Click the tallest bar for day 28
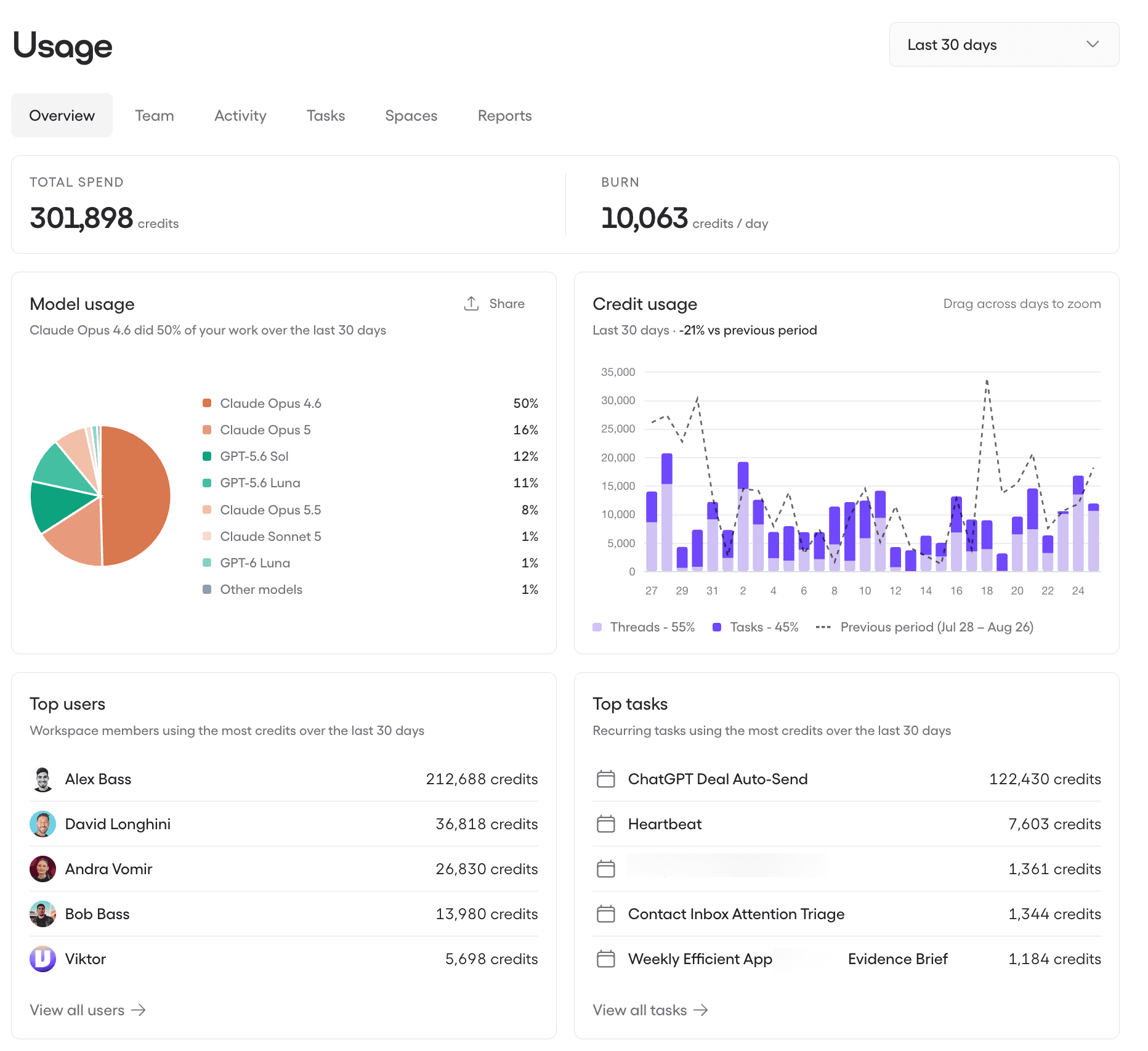Viewport: 1148px width, 1051px height. tap(667, 513)
